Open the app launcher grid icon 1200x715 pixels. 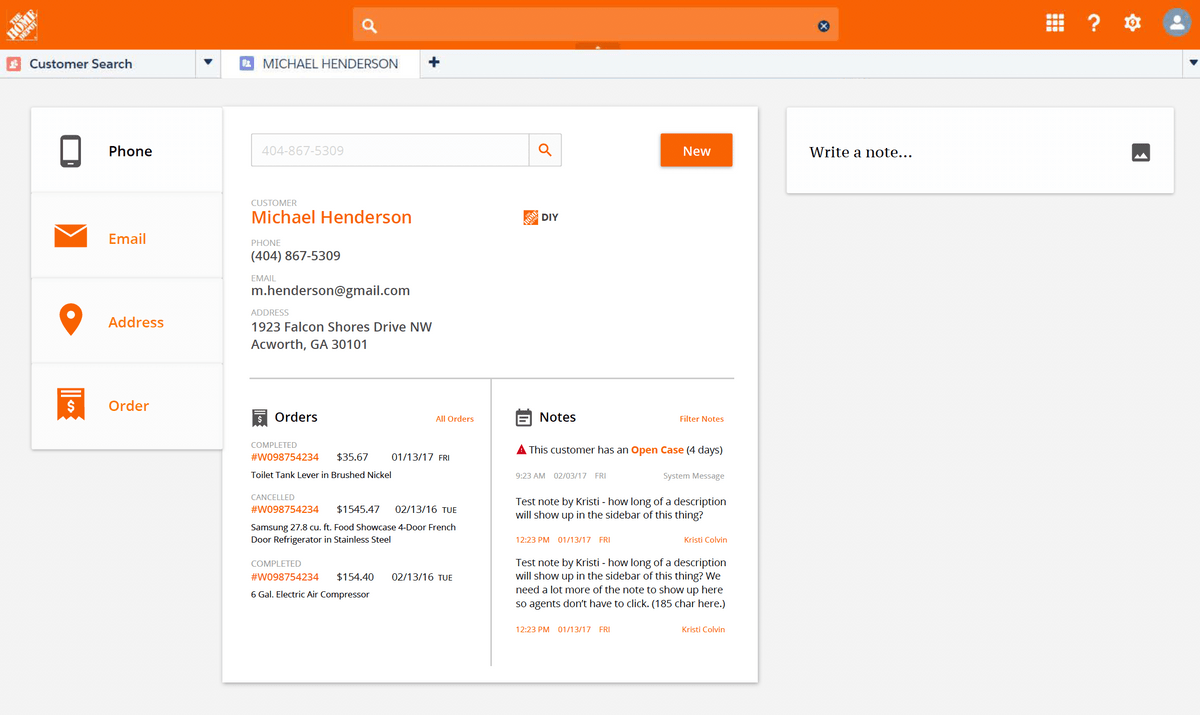[1055, 23]
